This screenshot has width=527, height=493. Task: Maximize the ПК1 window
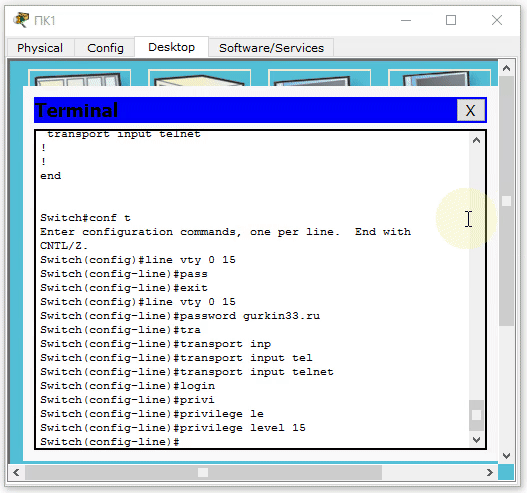click(x=451, y=20)
